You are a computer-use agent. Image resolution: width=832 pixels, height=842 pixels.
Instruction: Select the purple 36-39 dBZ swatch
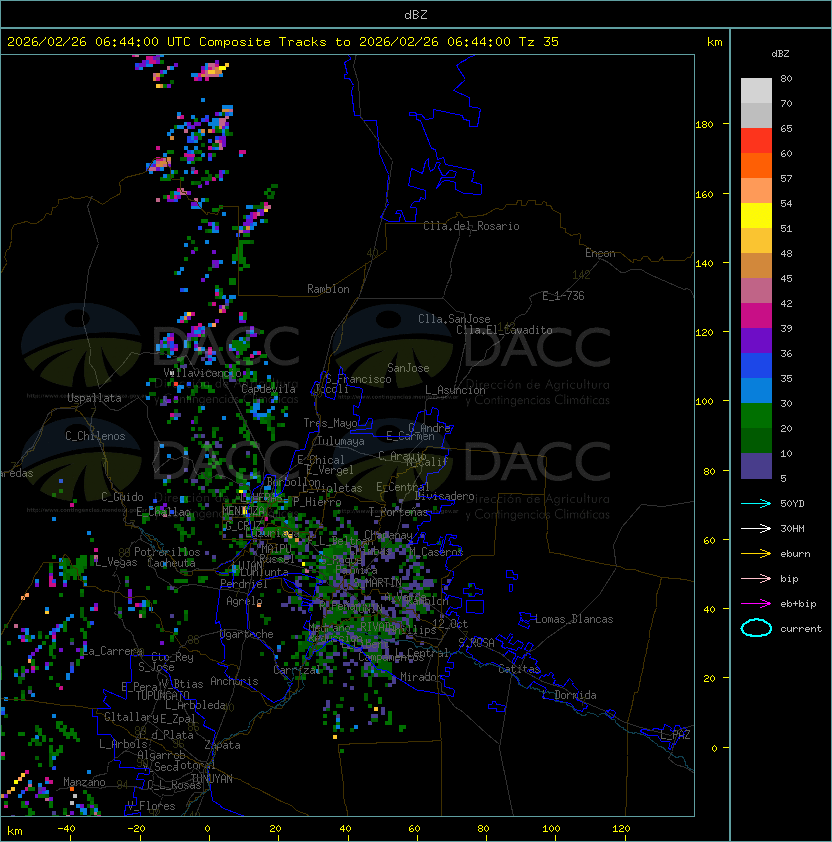pos(756,340)
